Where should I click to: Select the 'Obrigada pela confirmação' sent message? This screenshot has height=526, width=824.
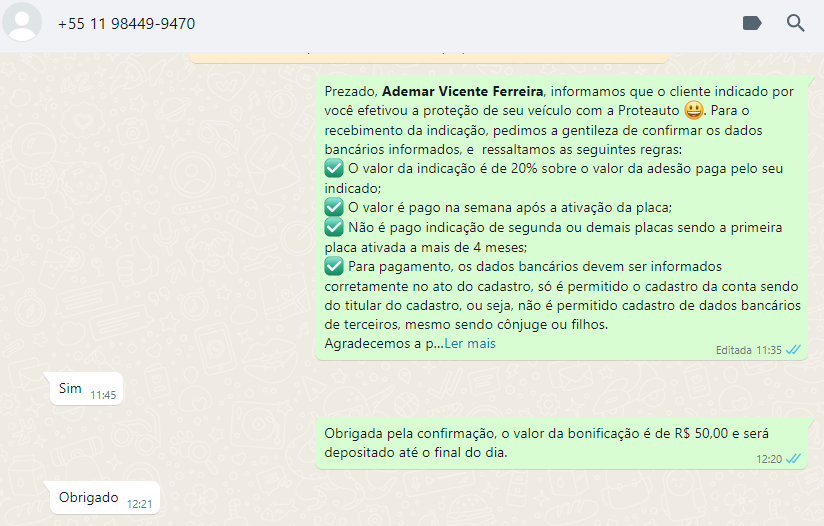(x=561, y=443)
